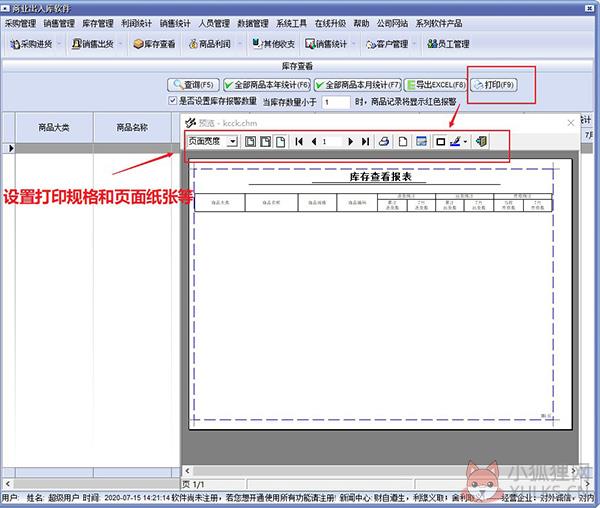Expand the 采购进货 dropdown arrow
Viewport: 600px width, 508px height.
pyautogui.click(x=59, y=44)
